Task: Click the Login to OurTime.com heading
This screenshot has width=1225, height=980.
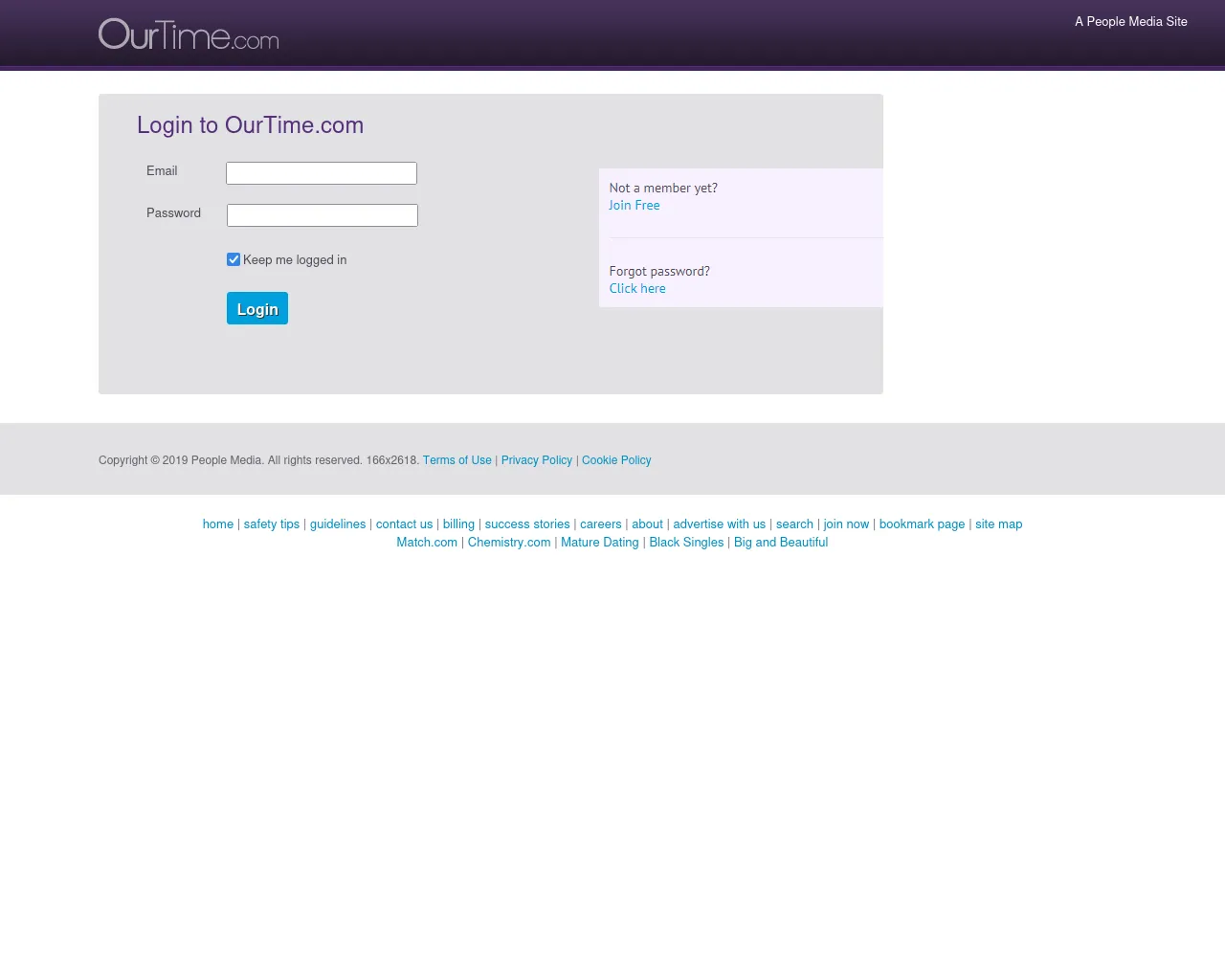Action: 251,125
